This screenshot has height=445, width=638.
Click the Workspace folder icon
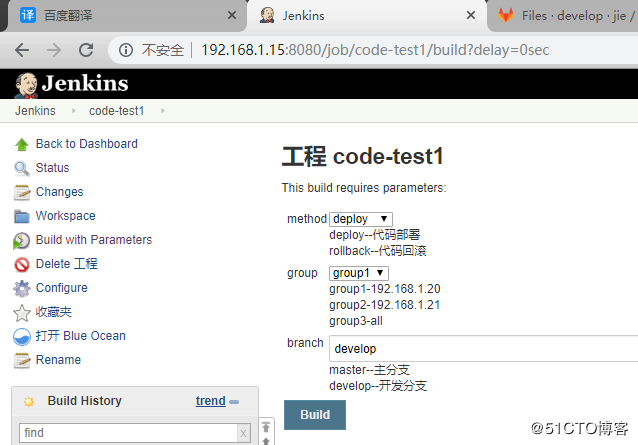click(22, 216)
